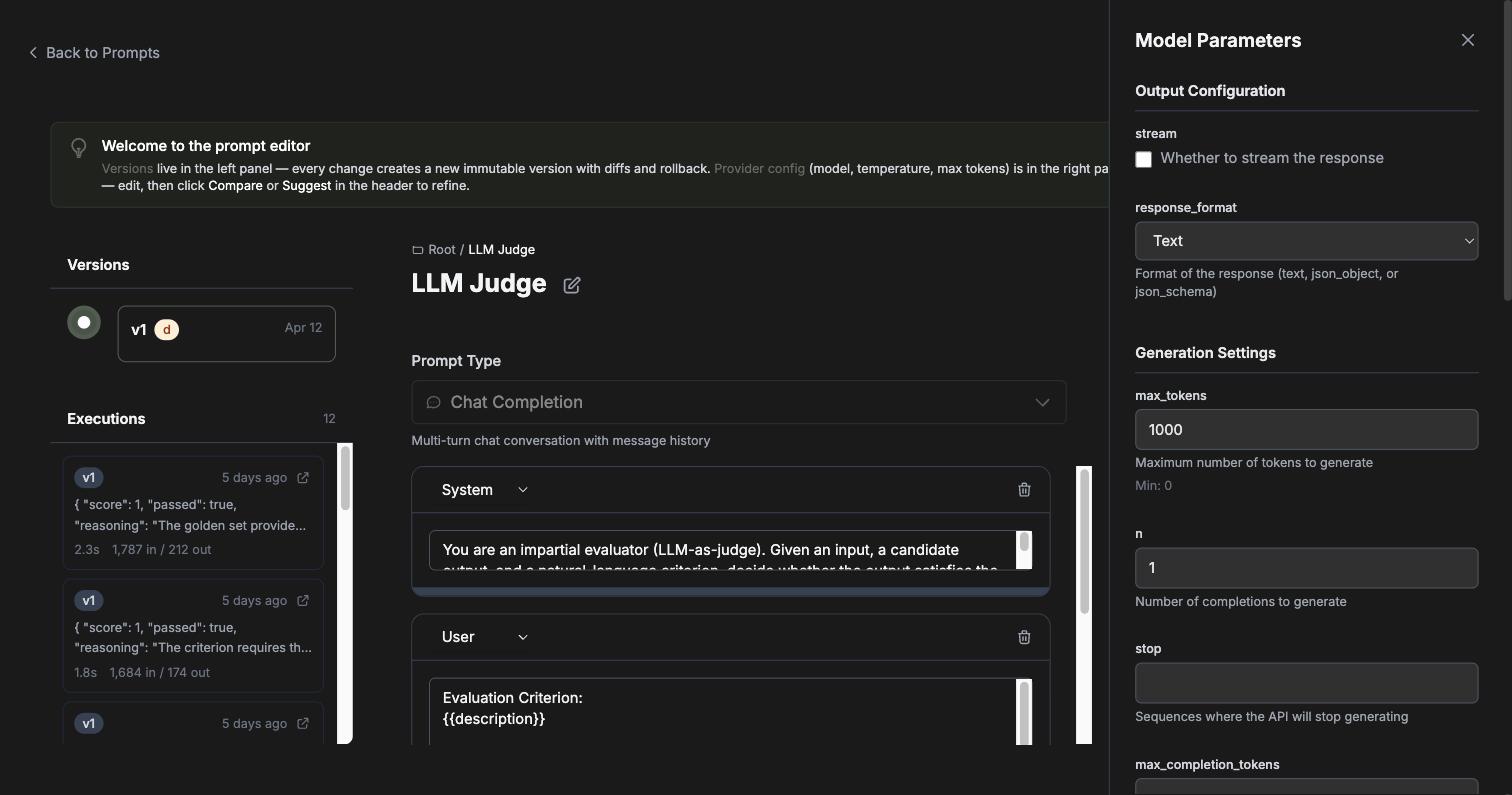Delete the User message
The image size is (1512, 795).
1024,637
